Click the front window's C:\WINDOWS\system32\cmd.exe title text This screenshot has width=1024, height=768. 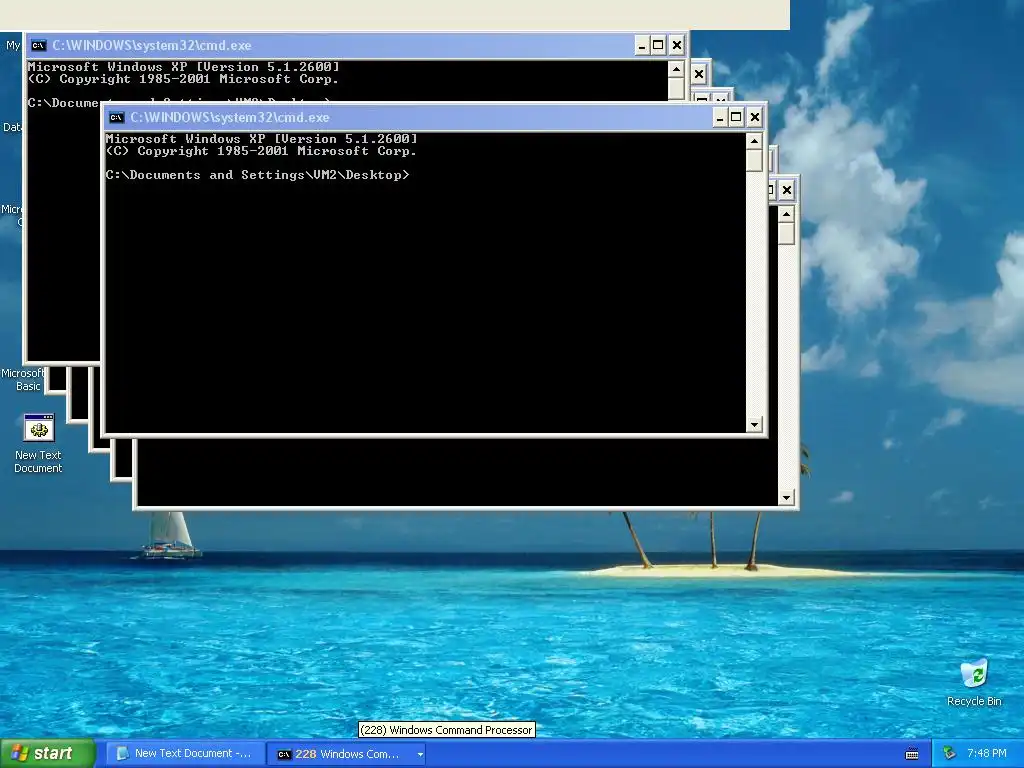pos(230,118)
